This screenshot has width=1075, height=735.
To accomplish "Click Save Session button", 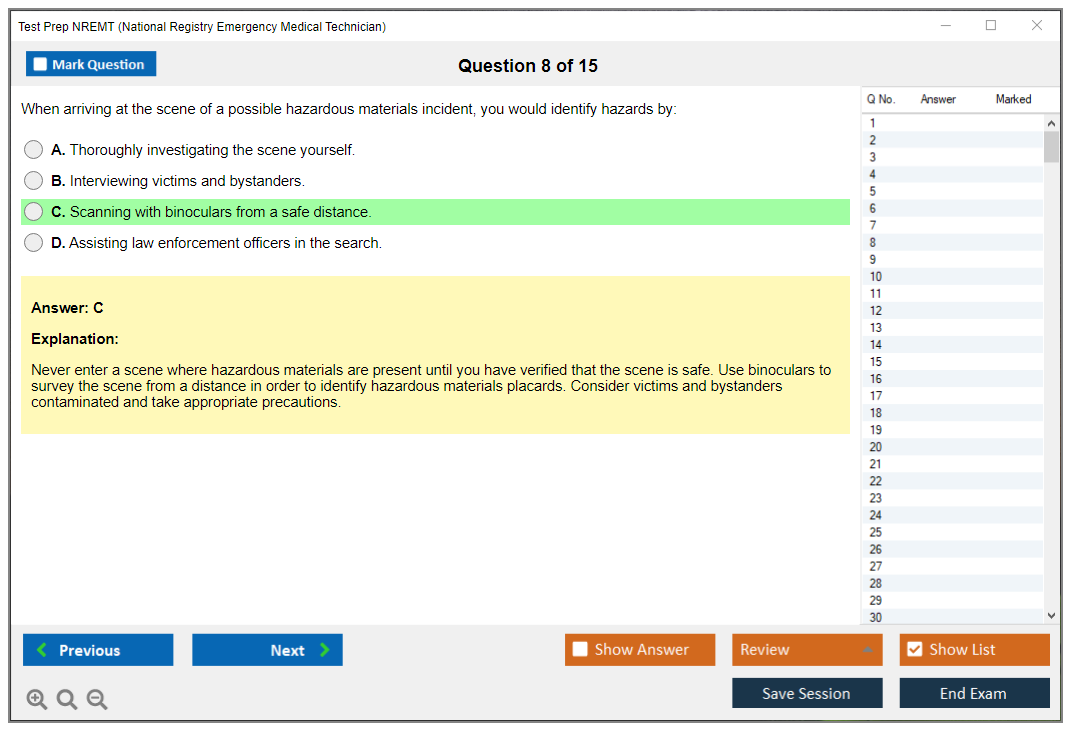I will click(x=807, y=693).
